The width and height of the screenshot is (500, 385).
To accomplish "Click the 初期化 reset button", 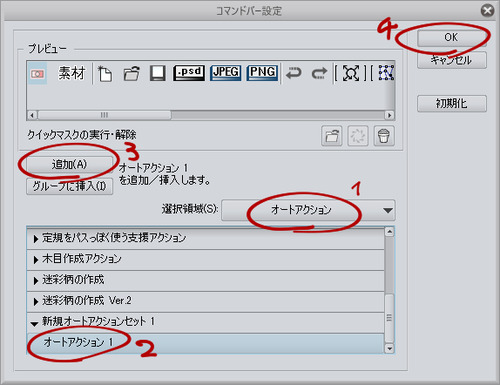I will (452, 104).
